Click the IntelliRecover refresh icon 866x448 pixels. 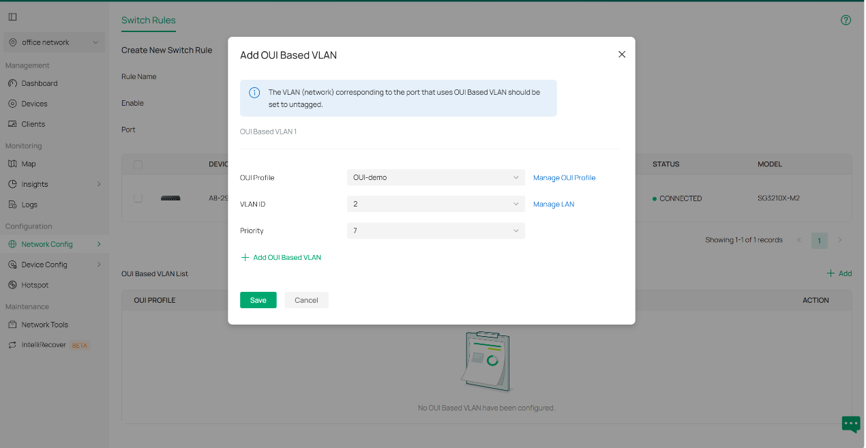coord(13,345)
